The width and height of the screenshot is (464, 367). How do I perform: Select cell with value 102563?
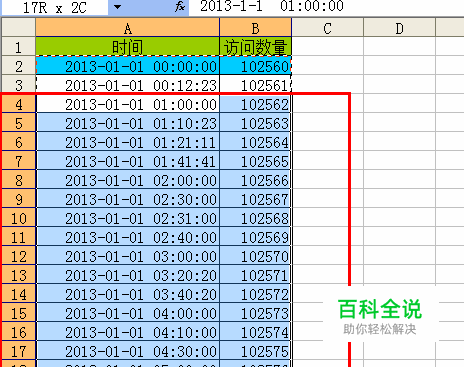256,123
